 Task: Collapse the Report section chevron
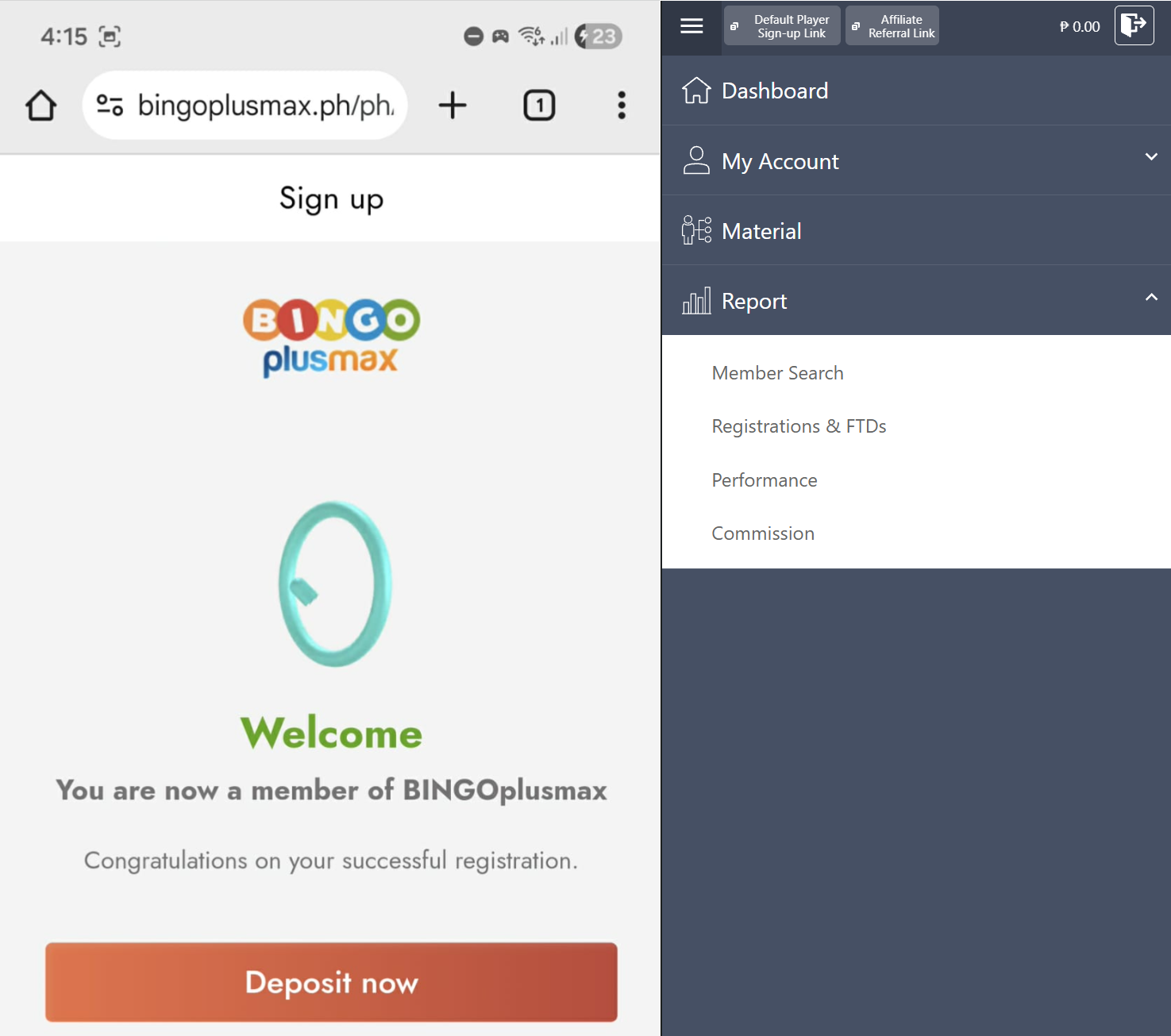(x=1151, y=298)
